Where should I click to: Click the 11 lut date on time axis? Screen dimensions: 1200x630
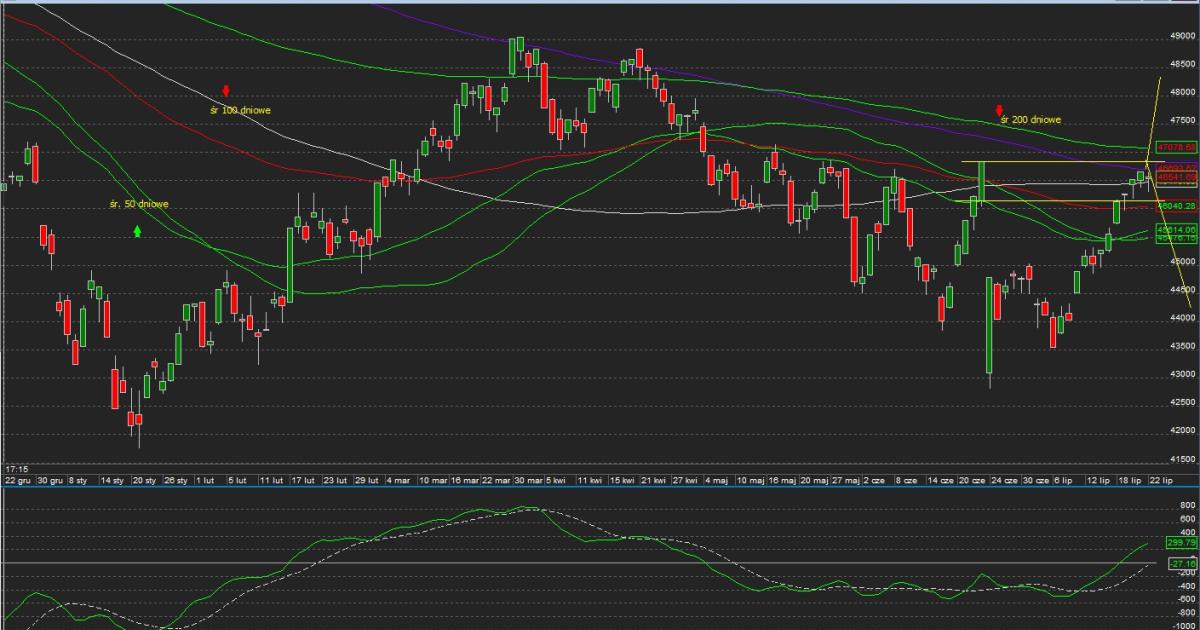click(x=271, y=480)
